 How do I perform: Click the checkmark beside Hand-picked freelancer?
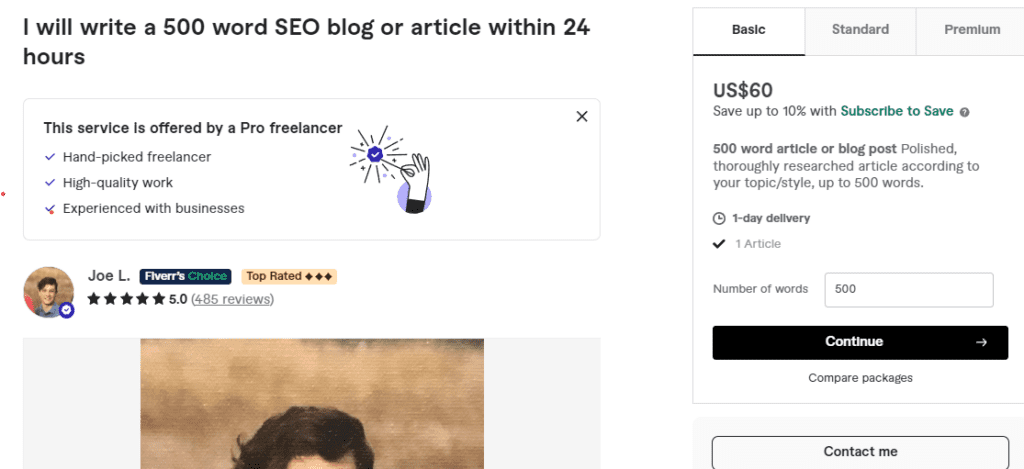pos(50,157)
